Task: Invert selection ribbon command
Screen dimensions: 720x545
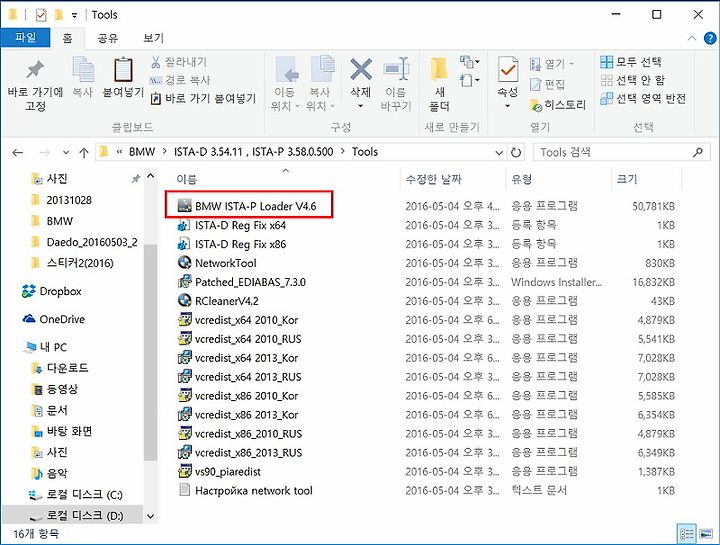Action: point(643,99)
